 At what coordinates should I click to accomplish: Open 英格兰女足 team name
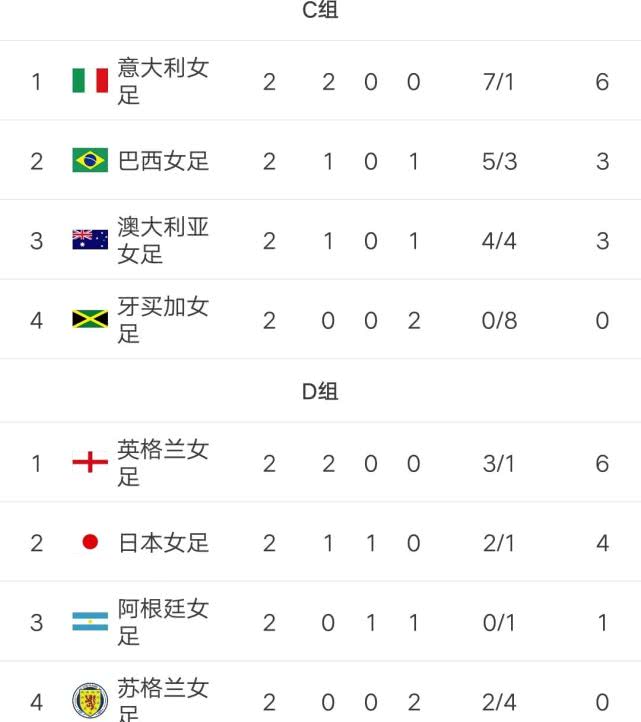click(163, 463)
